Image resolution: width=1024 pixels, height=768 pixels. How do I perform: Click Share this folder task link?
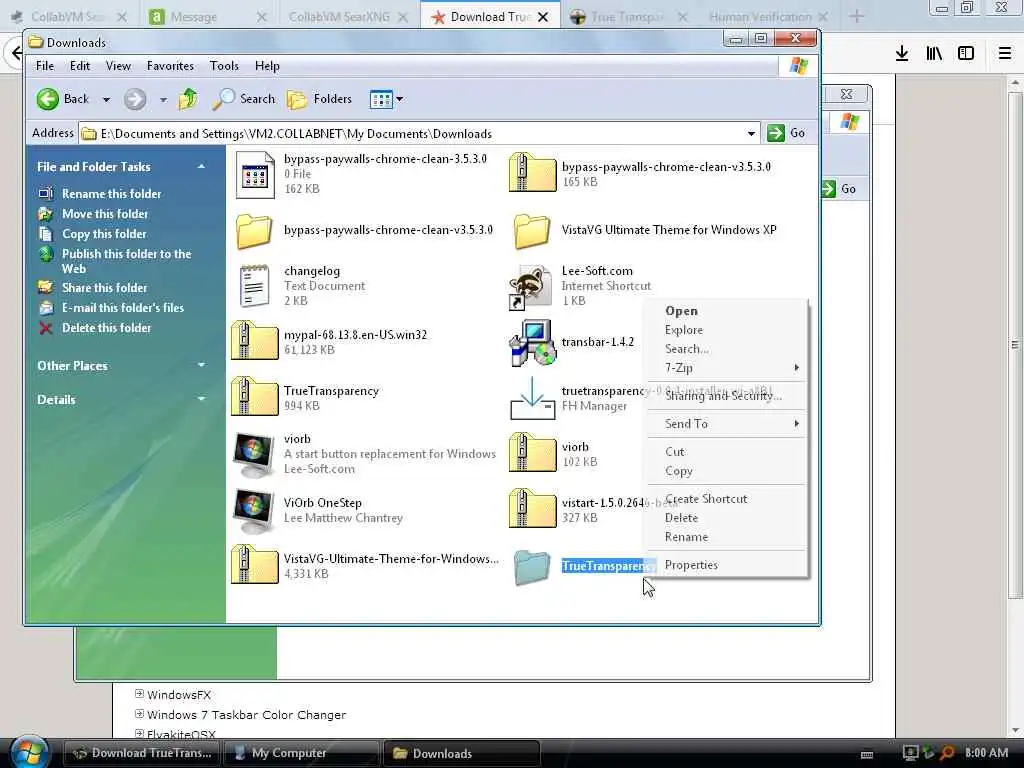[104, 288]
